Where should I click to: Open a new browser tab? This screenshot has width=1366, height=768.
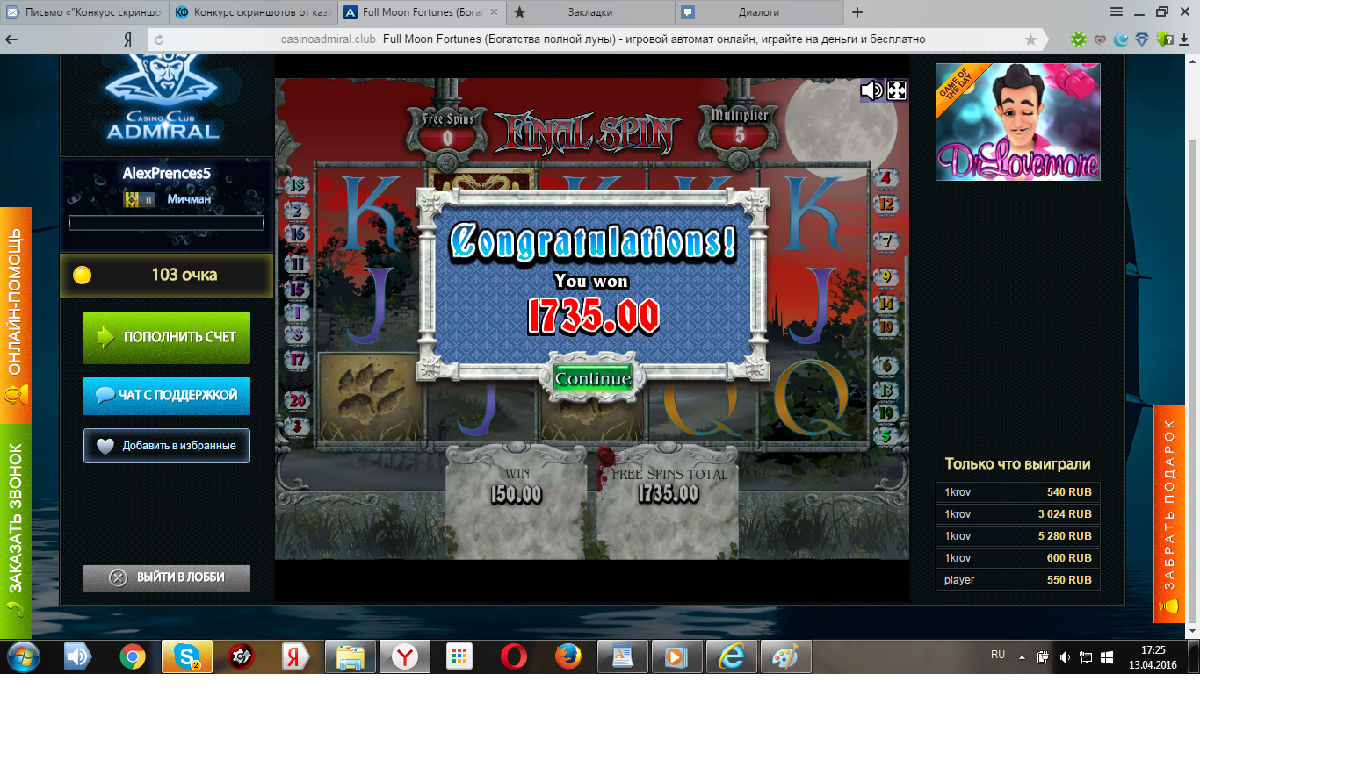(x=857, y=13)
